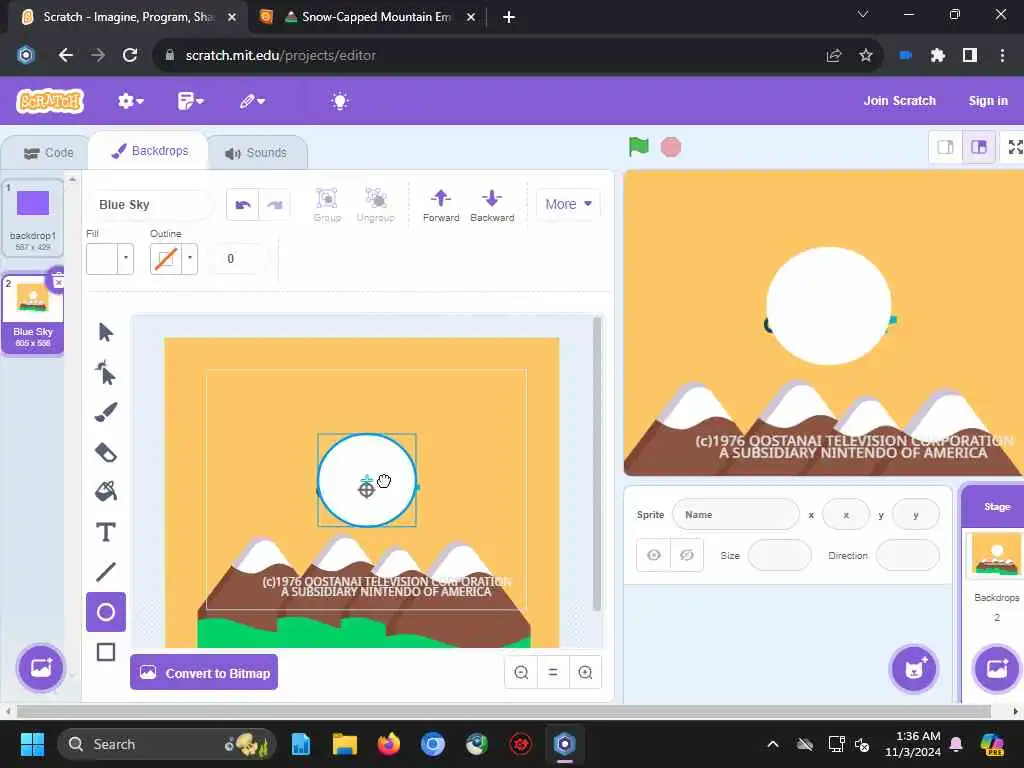1024x768 pixels.
Task: Open Choose a Sprite button
Action: 914,668
